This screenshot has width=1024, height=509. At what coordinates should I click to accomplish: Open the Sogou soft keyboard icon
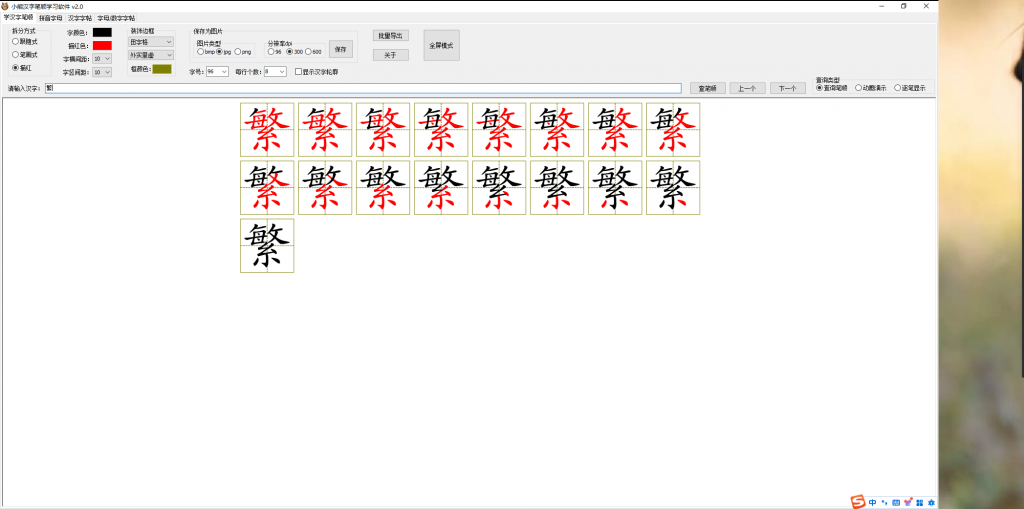point(896,502)
